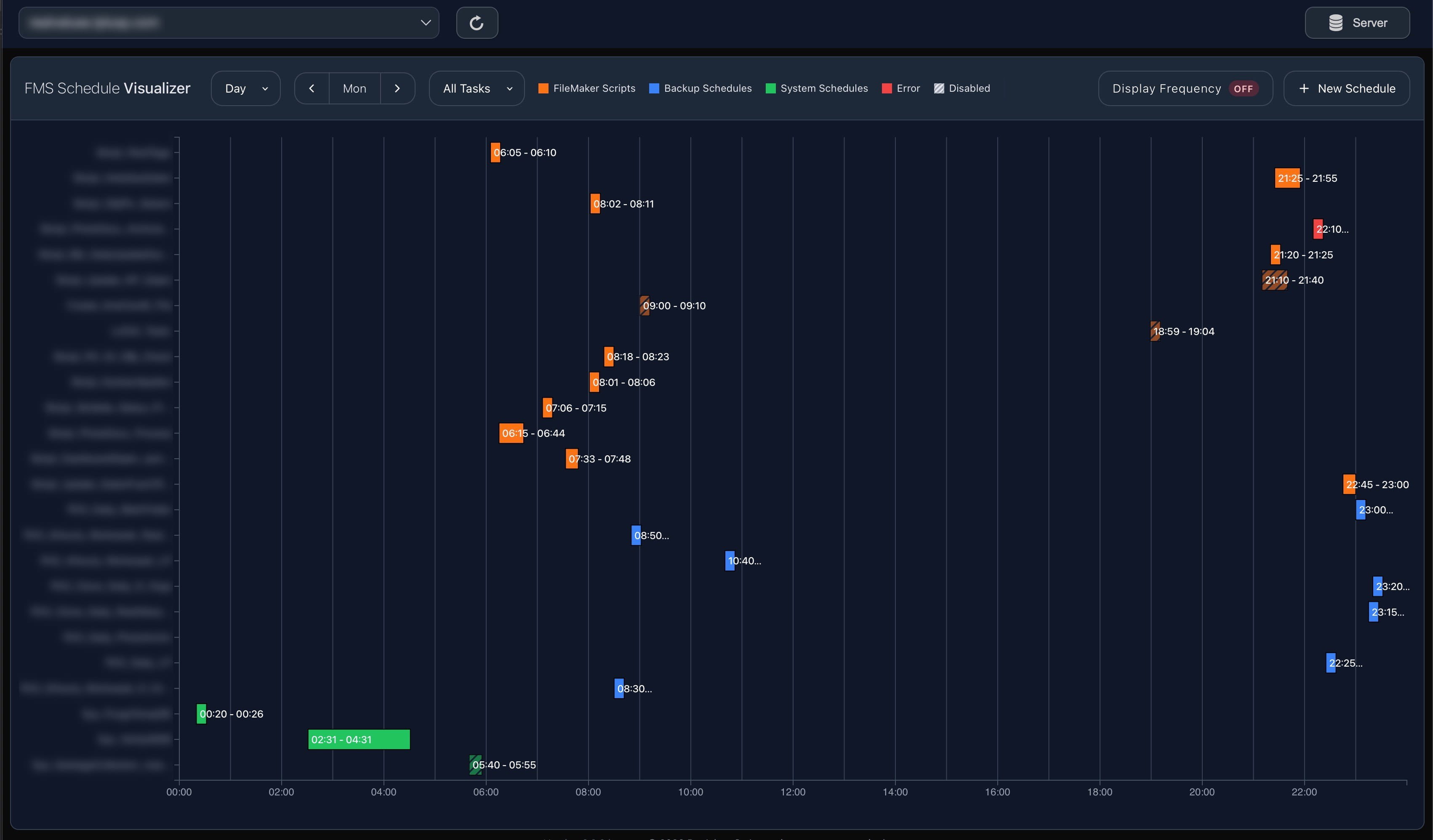This screenshot has width=1433, height=840.
Task: Select the disabled 09:00 - 09:10 bar
Action: click(x=644, y=306)
